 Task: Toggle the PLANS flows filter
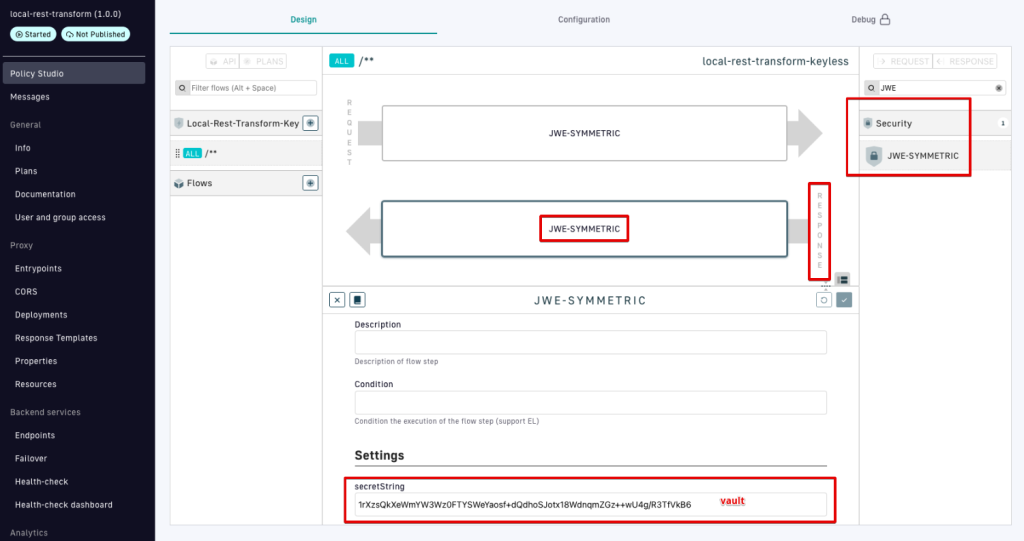coord(263,61)
